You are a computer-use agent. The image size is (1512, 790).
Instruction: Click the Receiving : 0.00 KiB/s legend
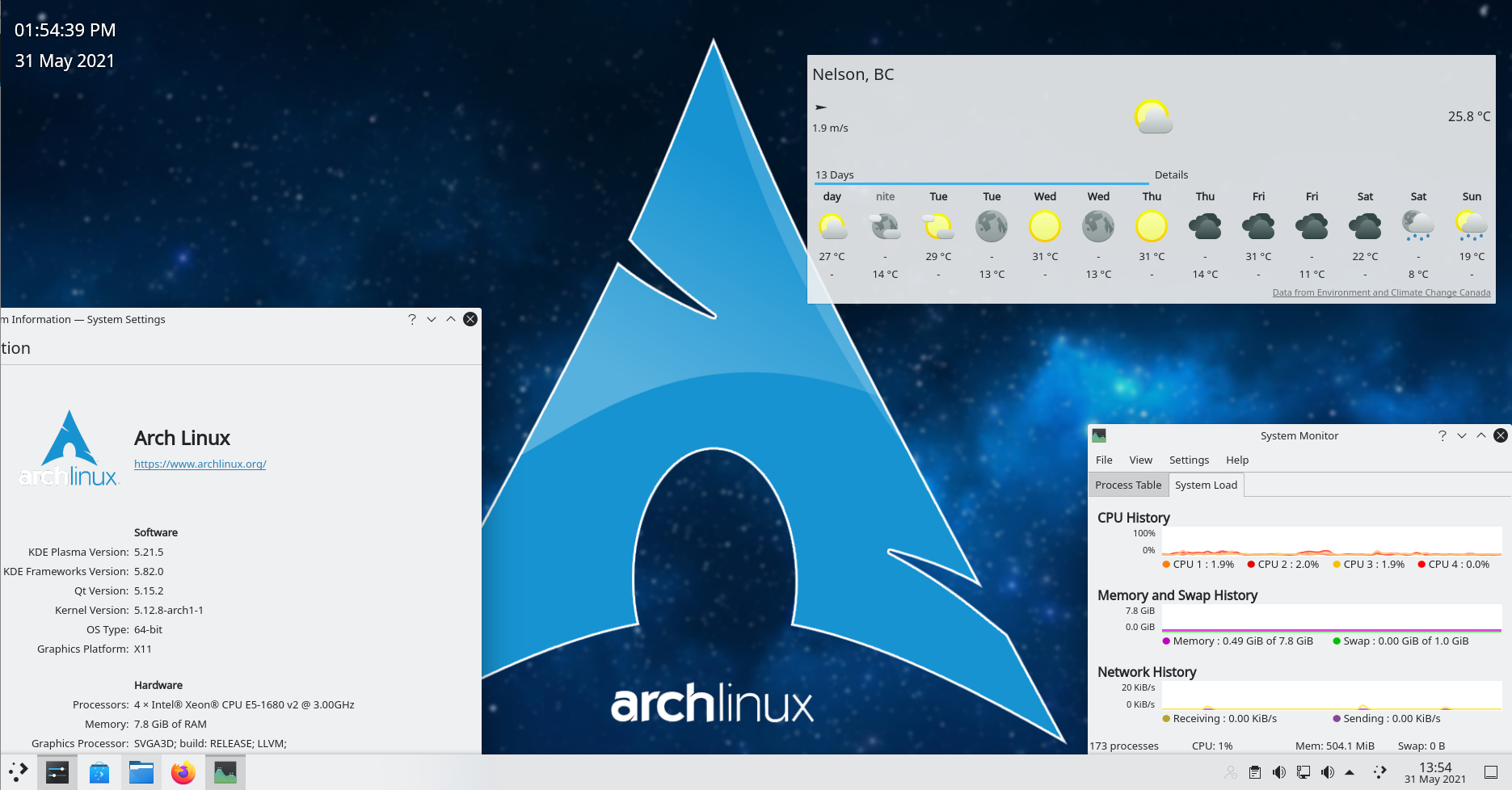[x=1220, y=718]
